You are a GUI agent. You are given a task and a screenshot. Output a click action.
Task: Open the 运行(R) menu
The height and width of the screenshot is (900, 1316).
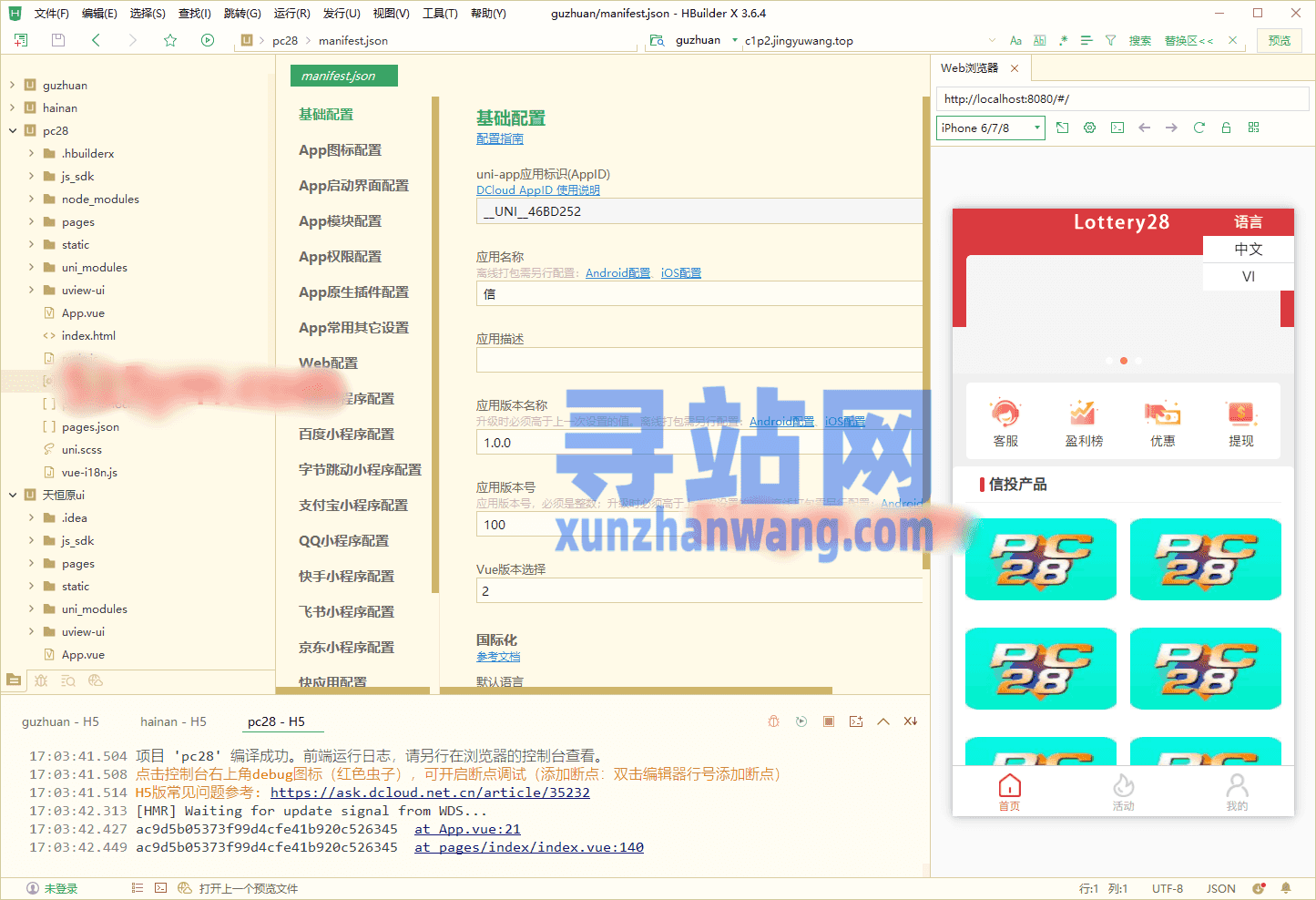click(x=291, y=14)
